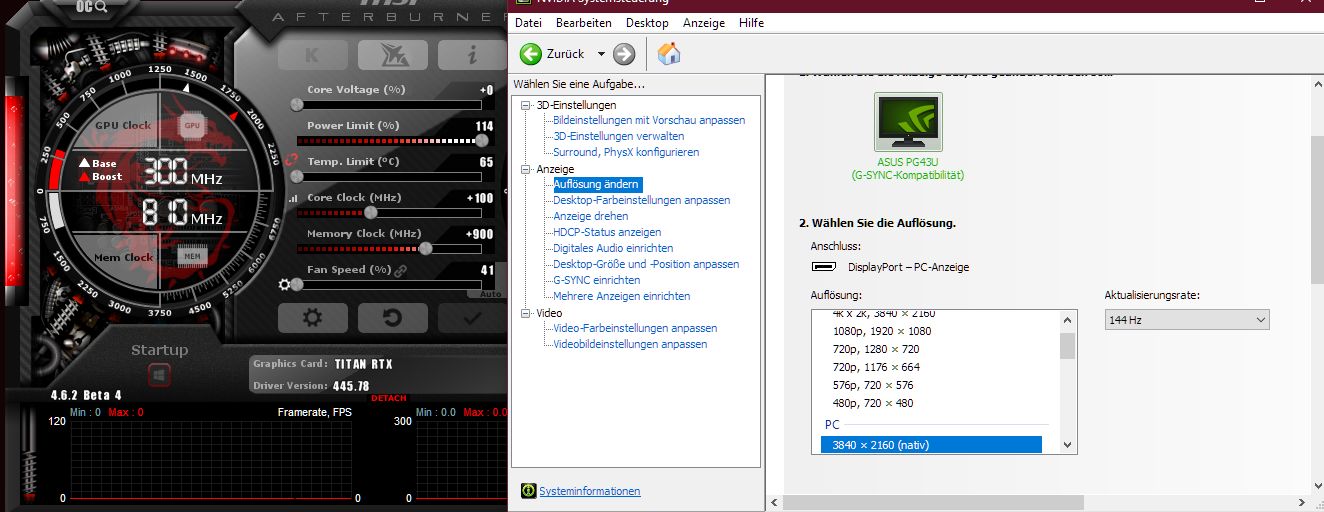The width and height of the screenshot is (1324, 512).
Task: Click resolution list scroll-down arrow
Action: pyautogui.click(x=1067, y=444)
